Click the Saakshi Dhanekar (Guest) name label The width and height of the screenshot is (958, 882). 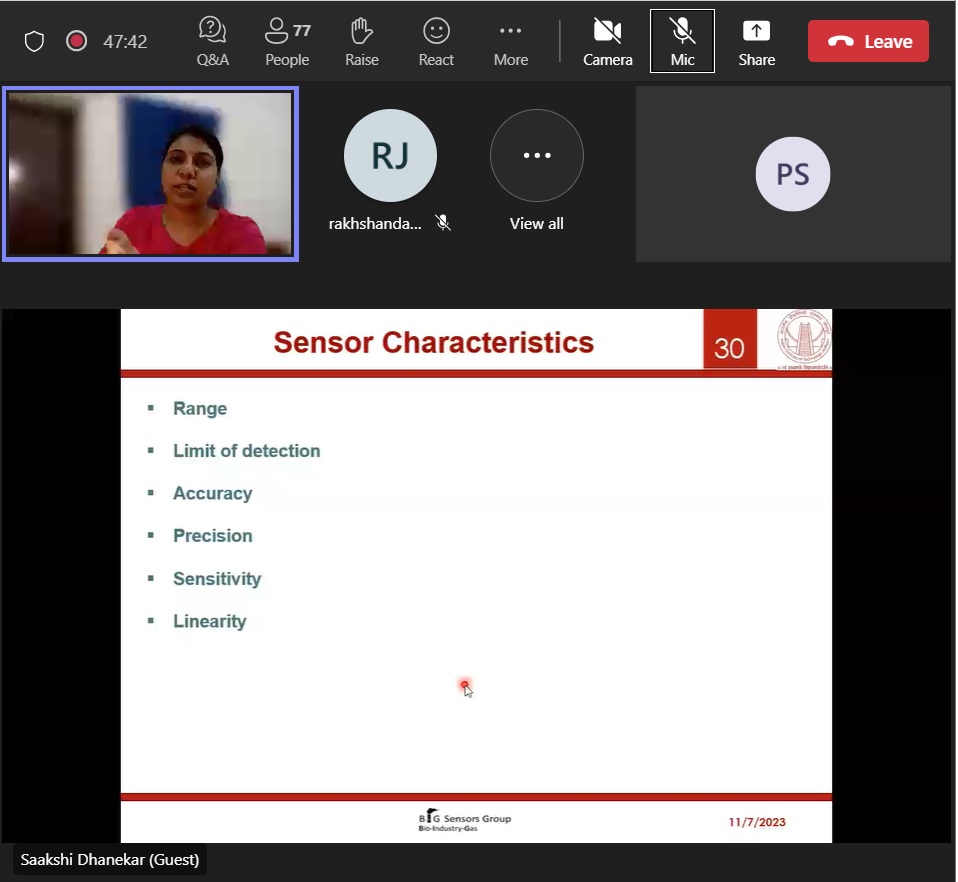(110, 859)
